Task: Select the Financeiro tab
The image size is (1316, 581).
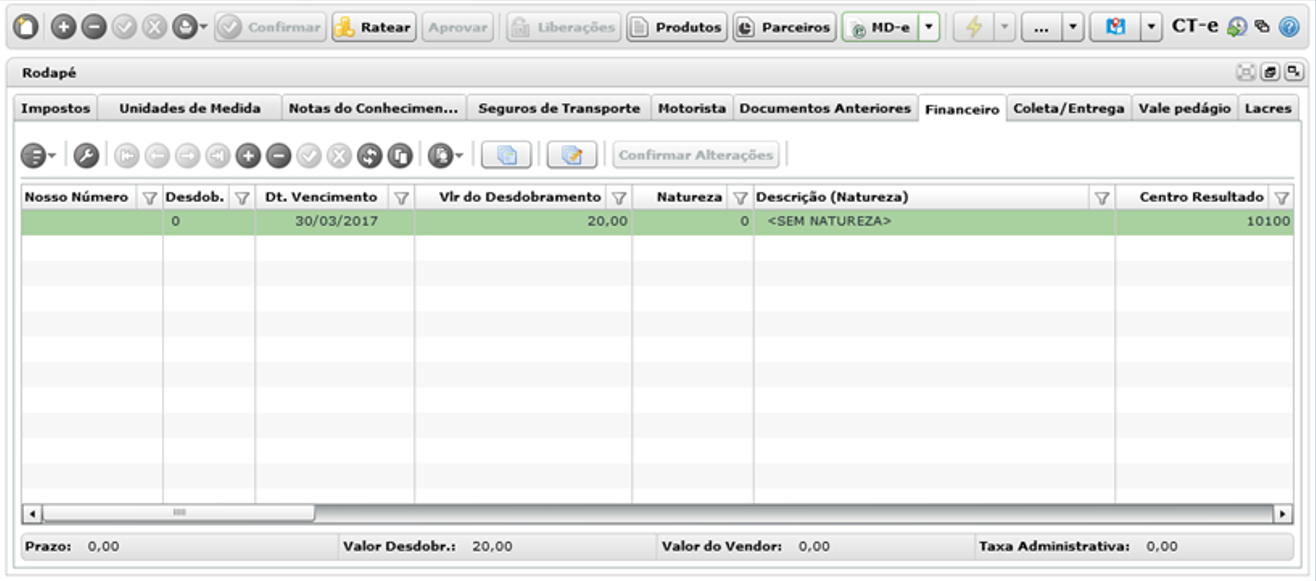Action: click(962, 109)
